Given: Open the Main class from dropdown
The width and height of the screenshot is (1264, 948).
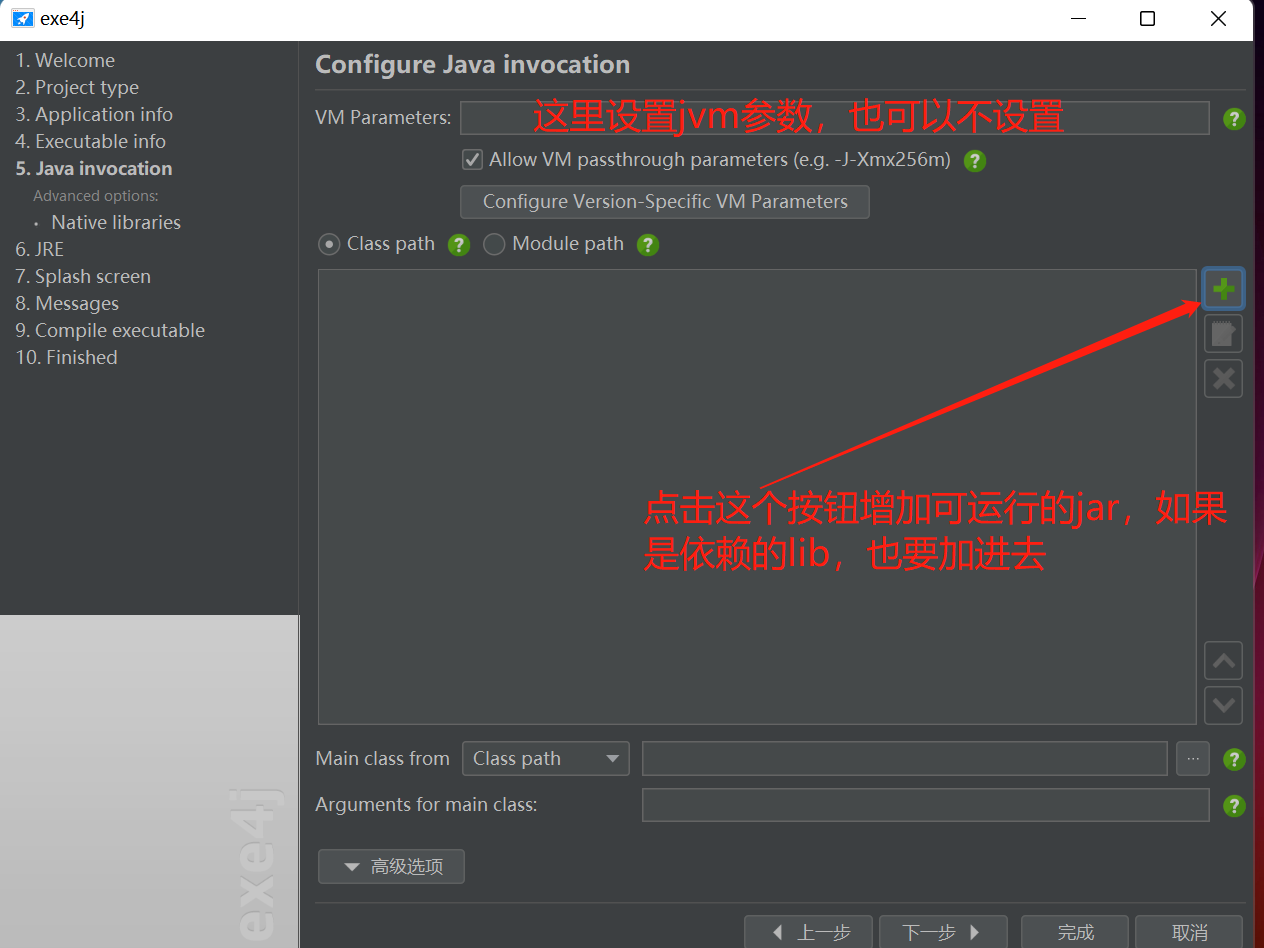Looking at the screenshot, I should (x=545, y=759).
